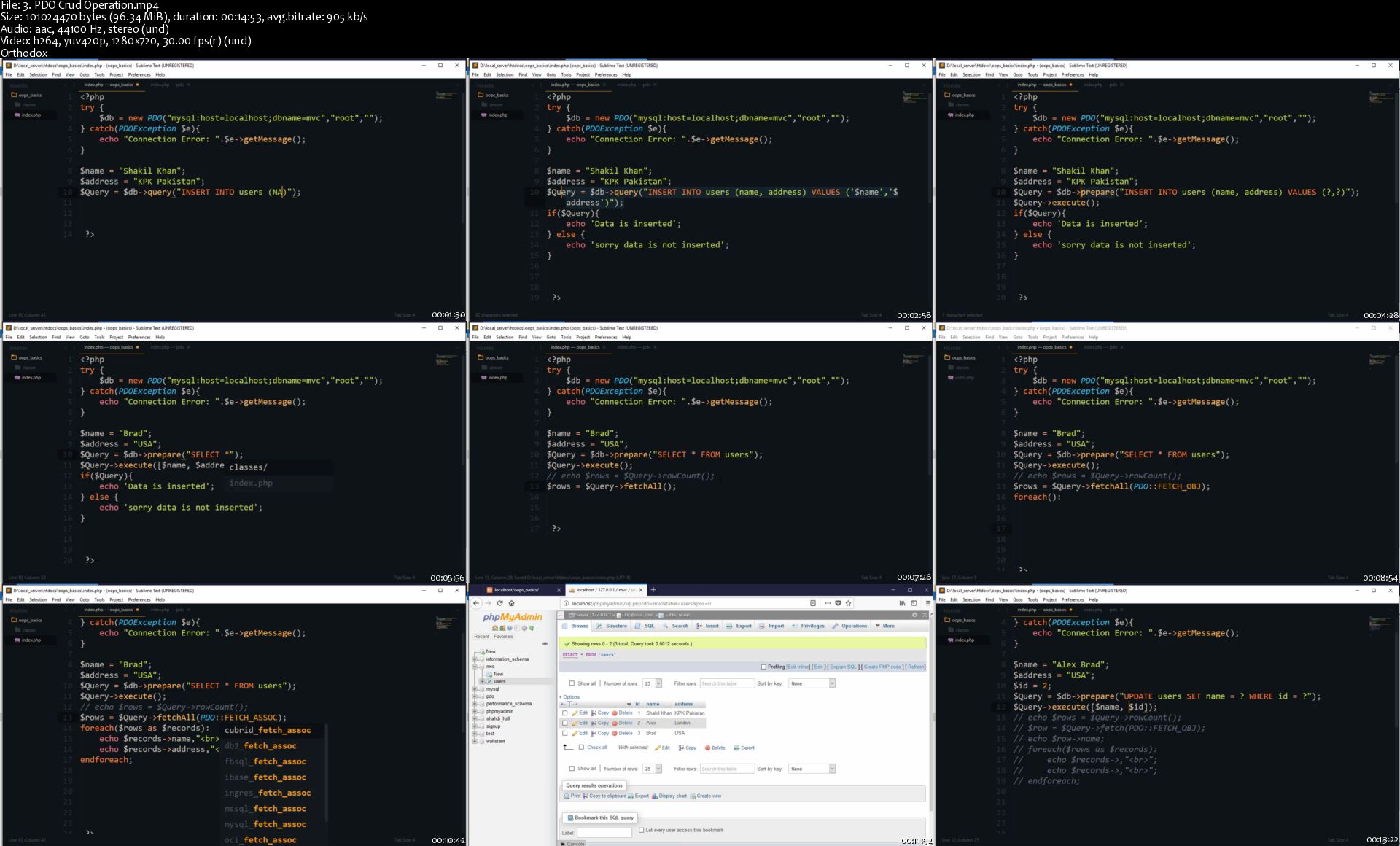Switch to the Structure tab
This screenshot has width=1400, height=846.
tap(611, 626)
